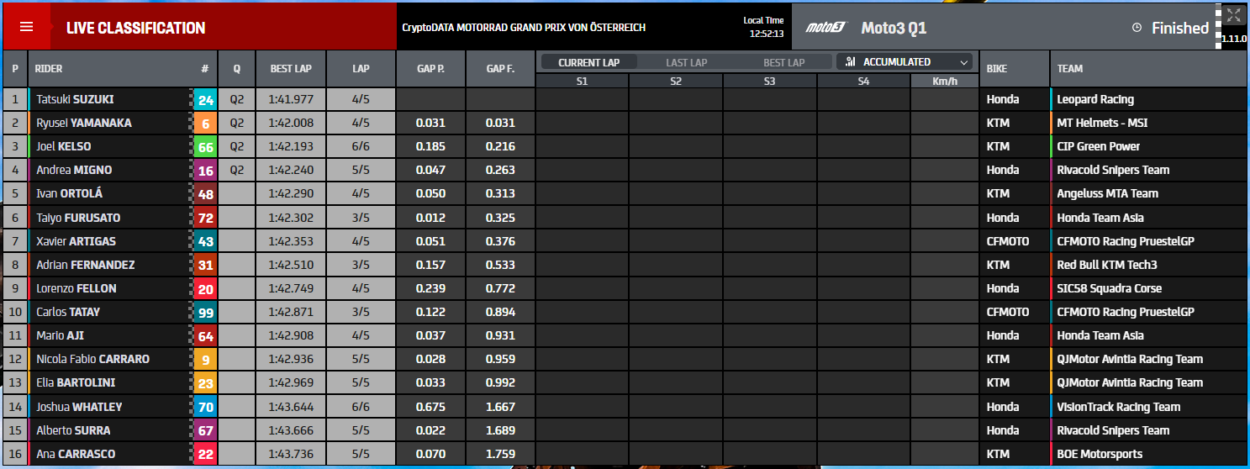Click gap value 0.675

pyautogui.click(x=431, y=407)
